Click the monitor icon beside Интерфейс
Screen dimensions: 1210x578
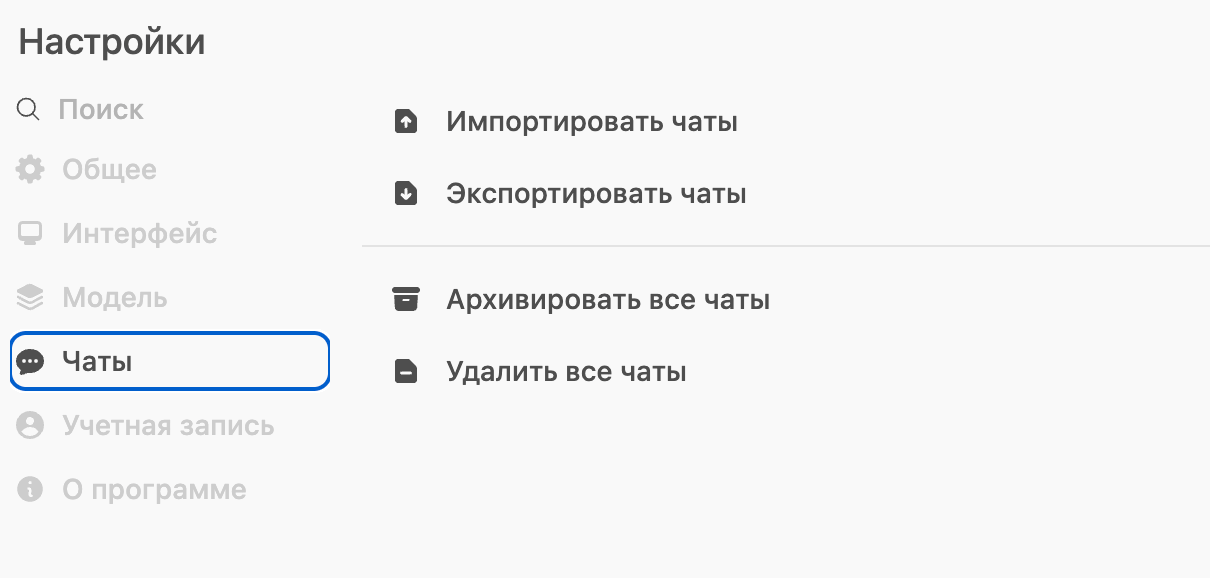click(x=31, y=234)
